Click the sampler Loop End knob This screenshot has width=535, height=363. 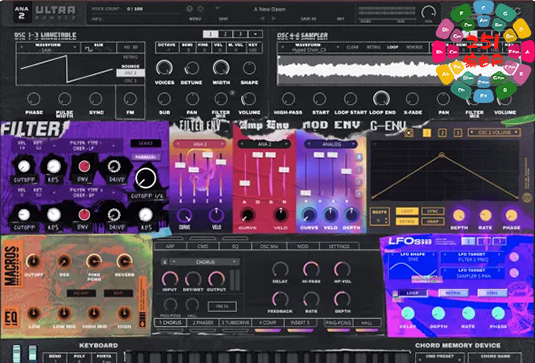coord(381,98)
